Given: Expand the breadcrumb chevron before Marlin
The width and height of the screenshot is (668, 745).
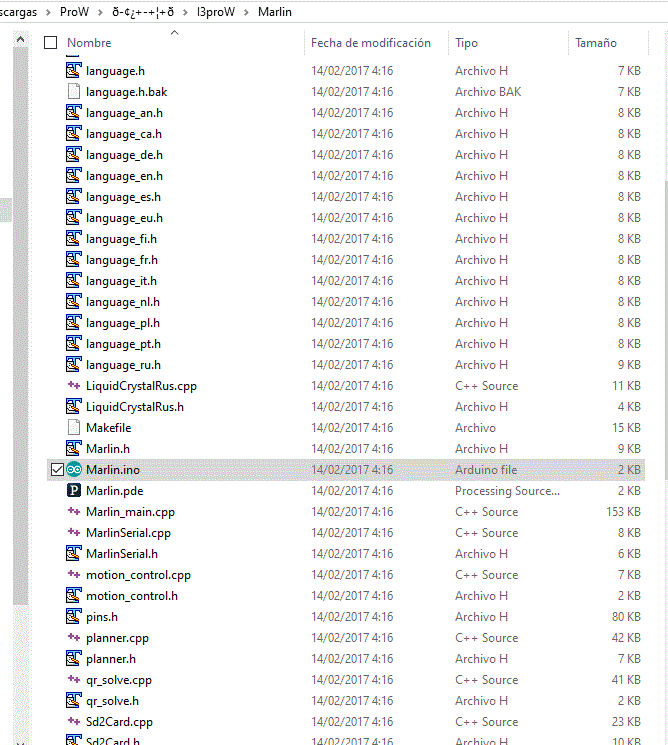Looking at the screenshot, I should [247, 12].
